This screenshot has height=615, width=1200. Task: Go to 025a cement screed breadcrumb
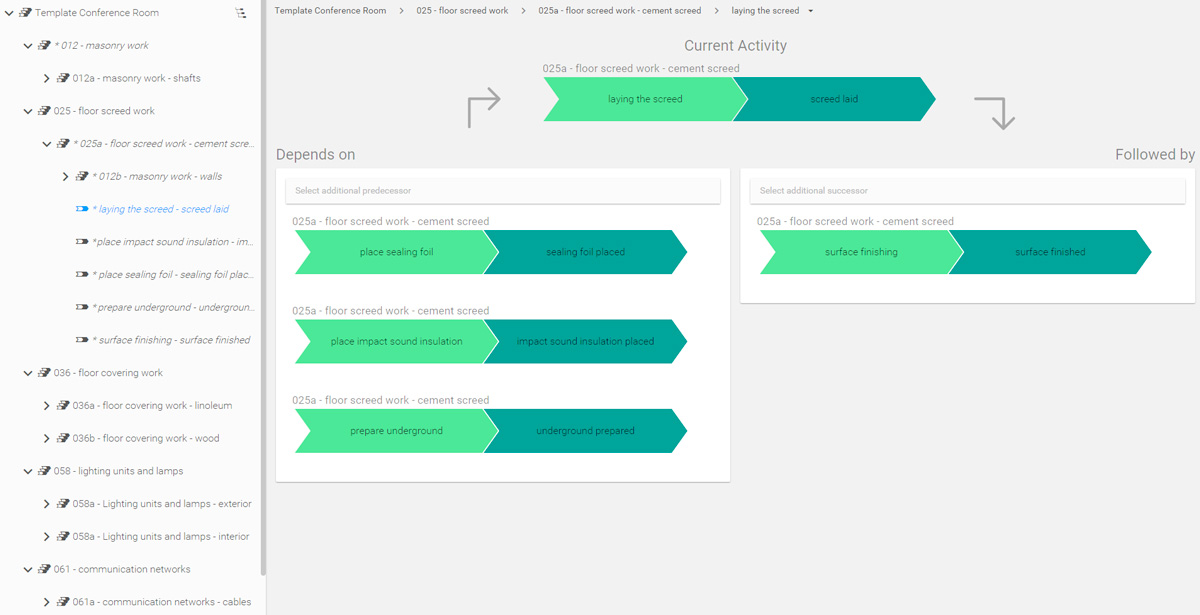pos(620,10)
